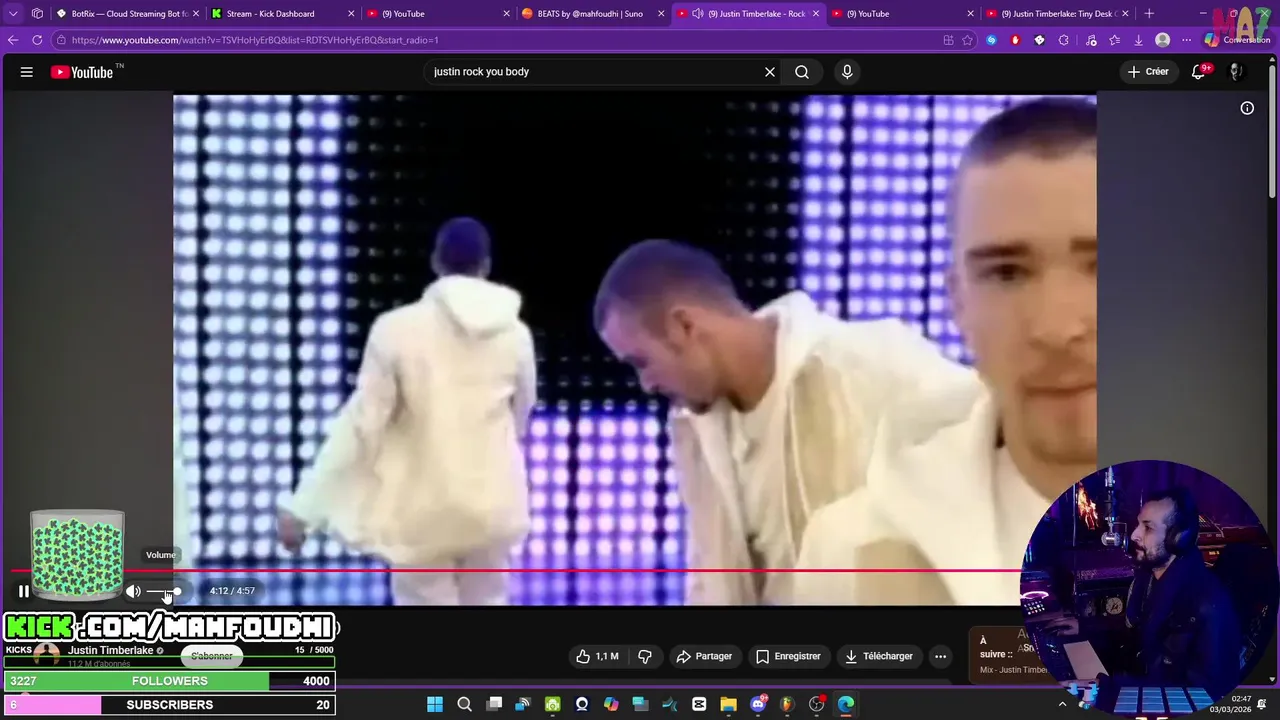Screen dimensions: 1280x720
Task: Show video info card icon
Action: (1247, 108)
